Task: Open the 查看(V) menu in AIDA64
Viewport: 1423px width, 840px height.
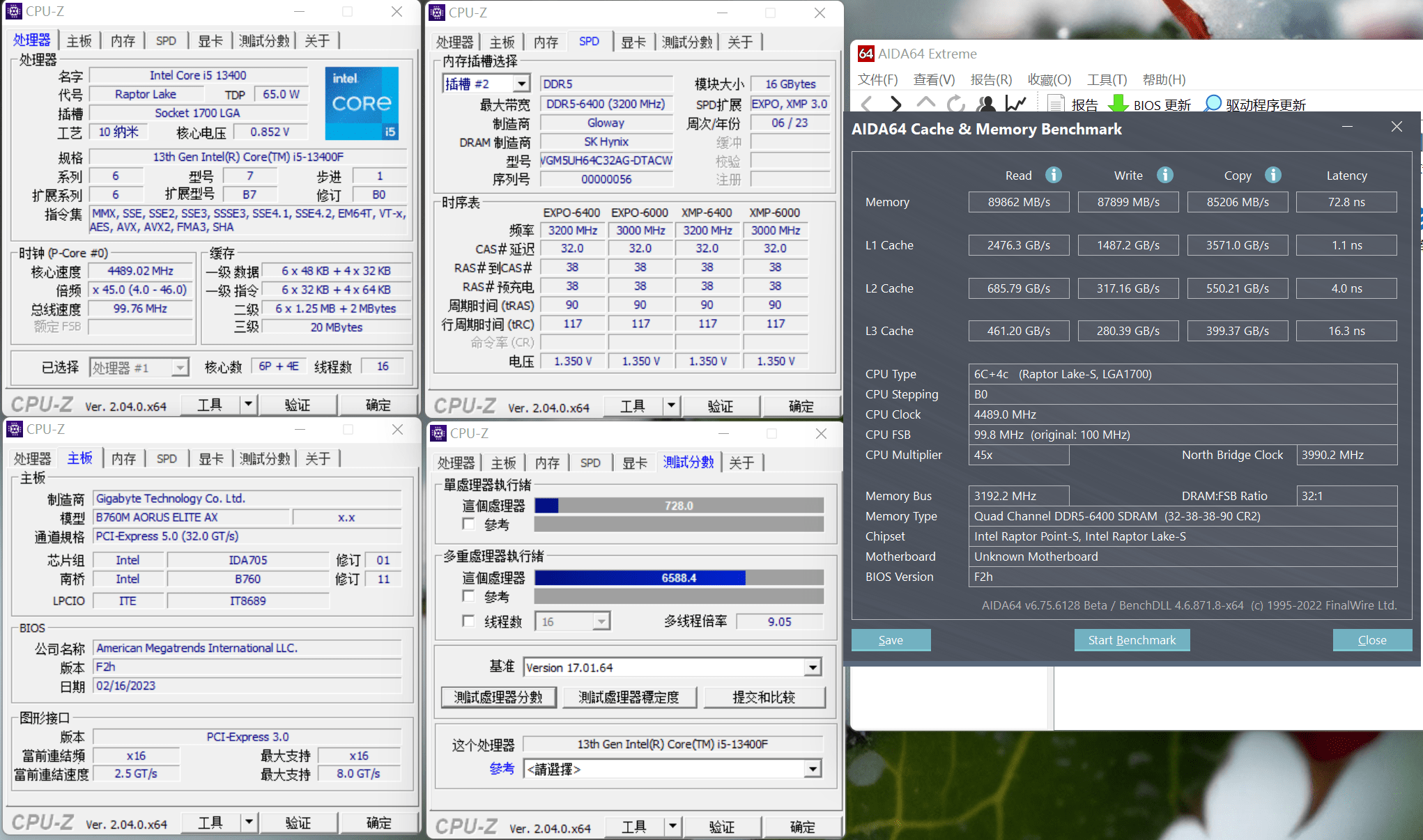Action: 934,79
